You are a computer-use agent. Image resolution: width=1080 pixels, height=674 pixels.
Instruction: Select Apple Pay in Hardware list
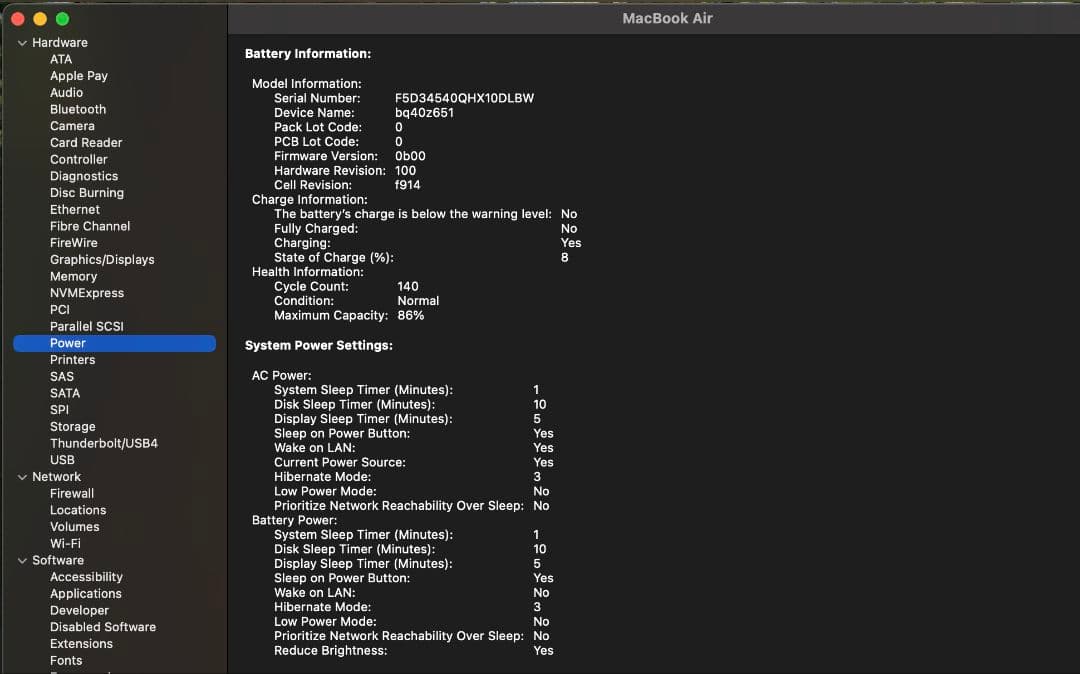pyautogui.click(x=79, y=75)
